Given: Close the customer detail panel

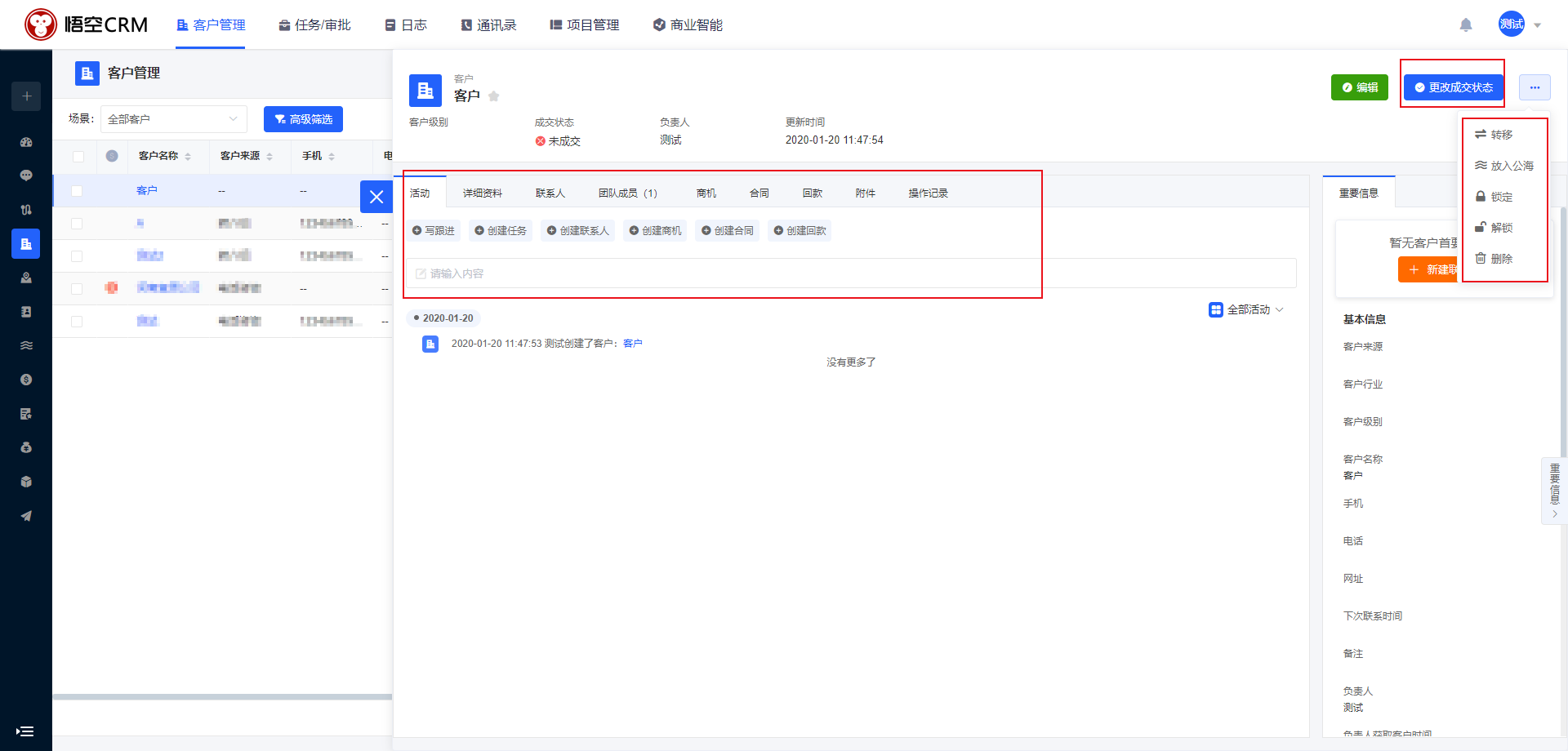Looking at the screenshot, I should coord(376,197).
